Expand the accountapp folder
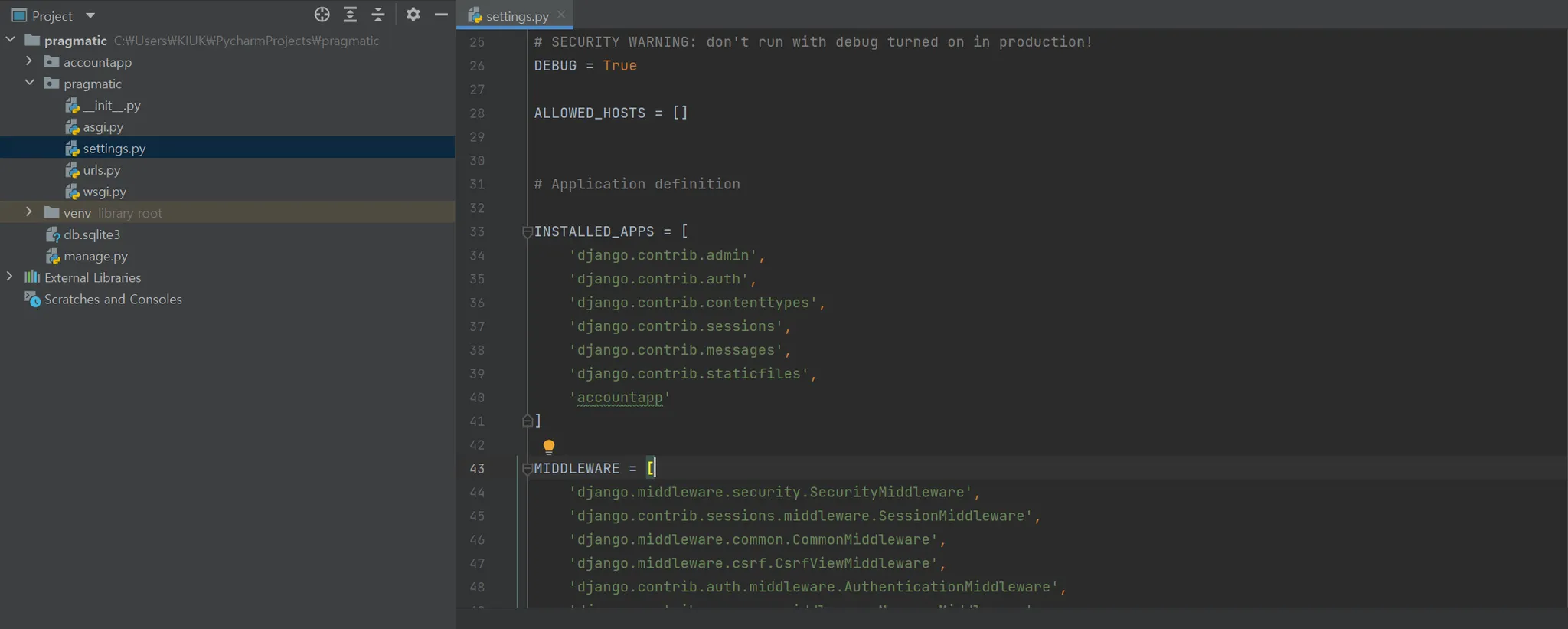 pos(29,61)
